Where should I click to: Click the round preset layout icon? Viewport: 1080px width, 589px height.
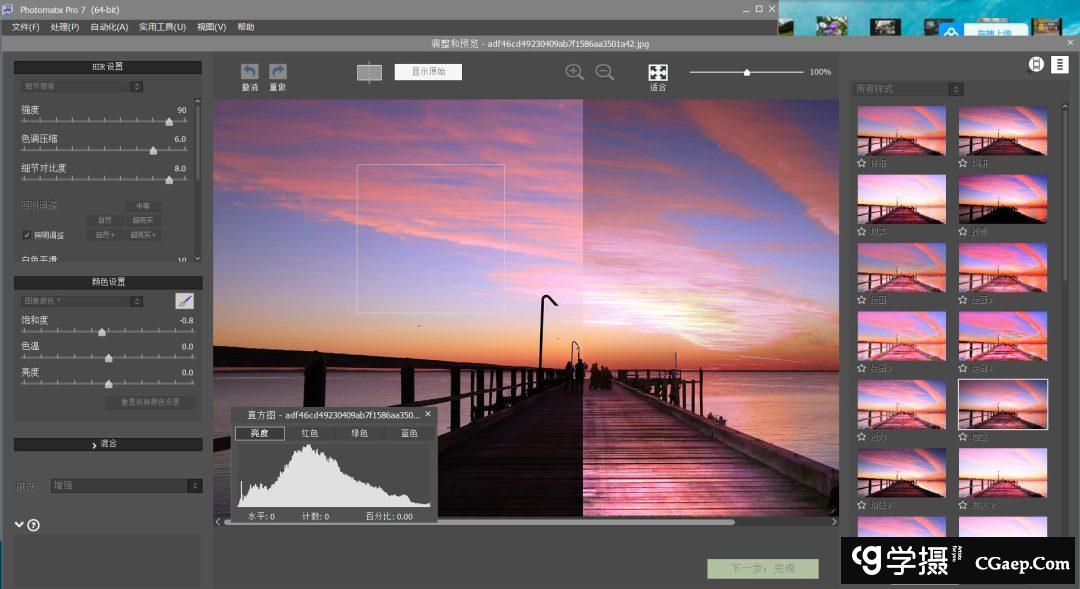[x=1036, y=65]
